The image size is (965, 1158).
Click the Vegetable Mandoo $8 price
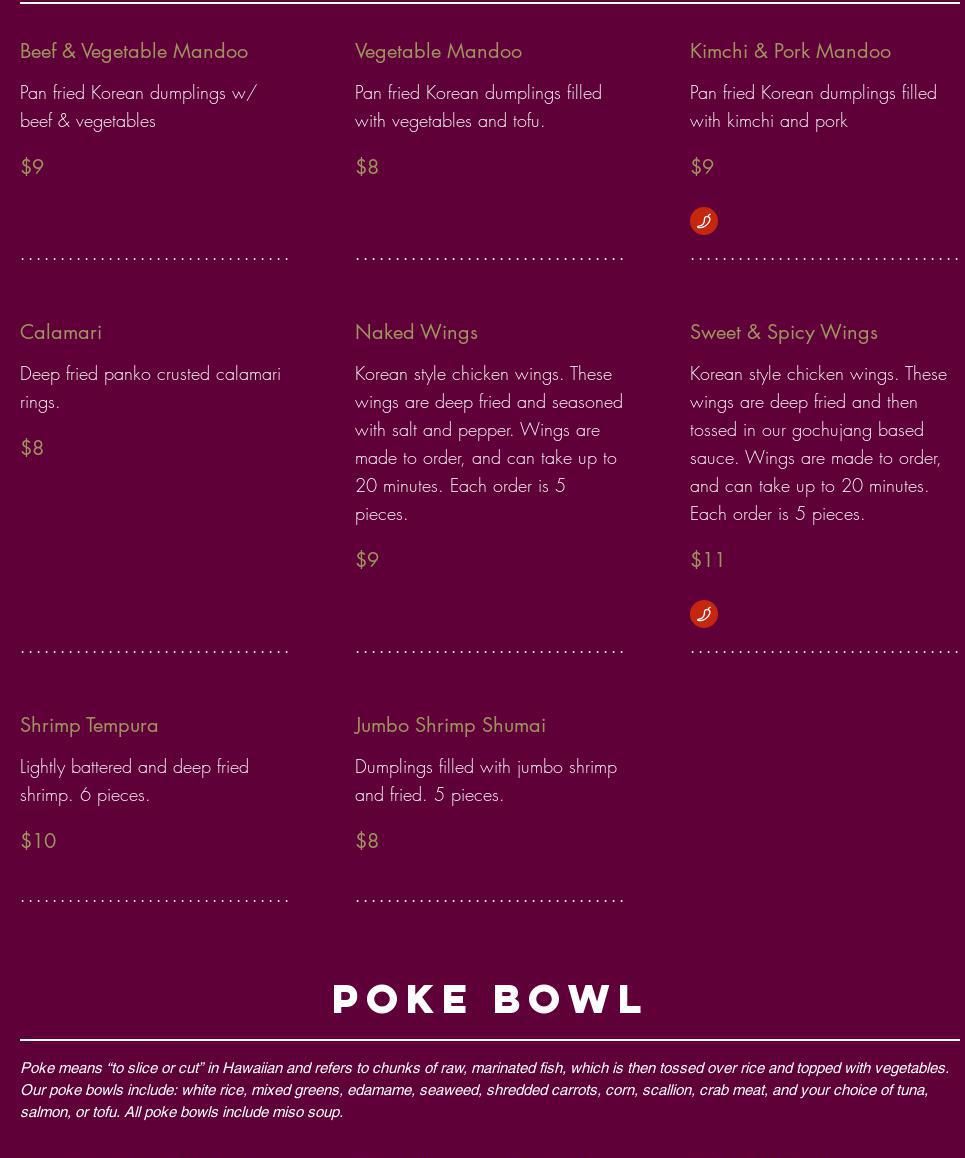(366, 167)
